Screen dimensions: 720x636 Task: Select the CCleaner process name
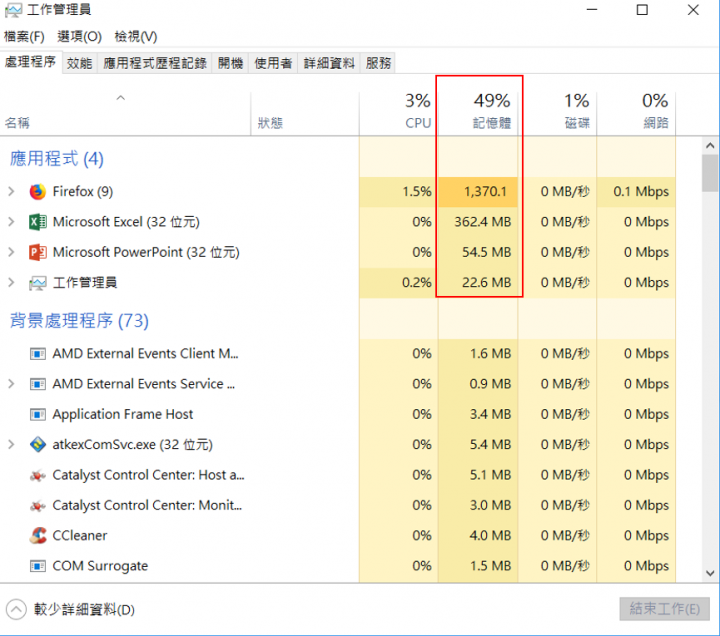click(80, 535)
